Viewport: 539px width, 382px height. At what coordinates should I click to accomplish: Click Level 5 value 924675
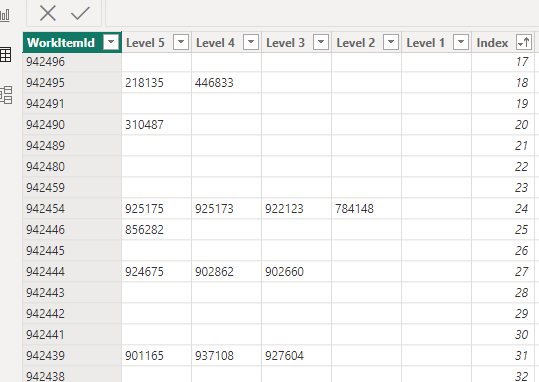click(144, 272)
